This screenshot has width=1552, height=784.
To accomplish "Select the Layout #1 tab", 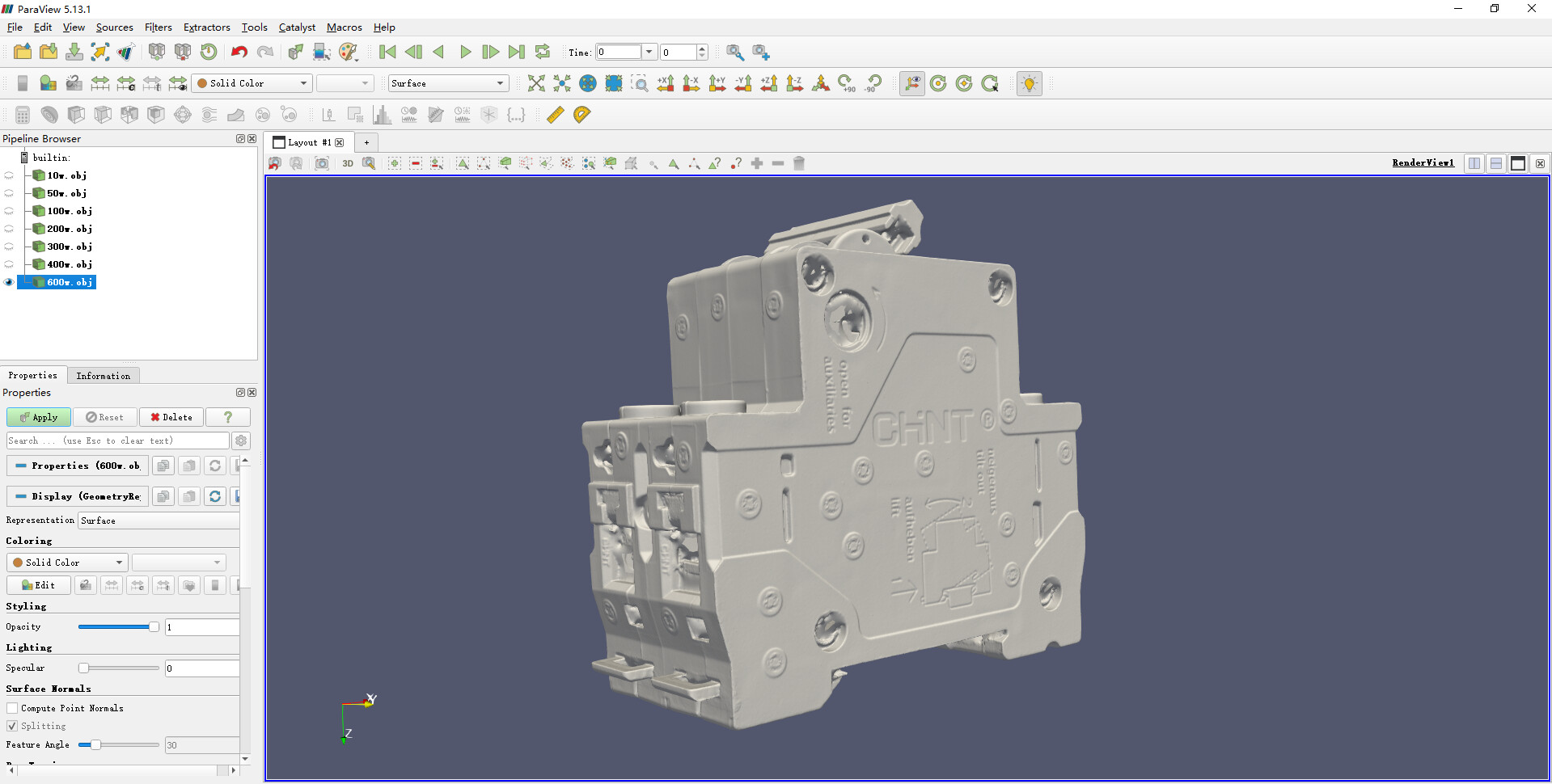I will (x=309, y=142).
